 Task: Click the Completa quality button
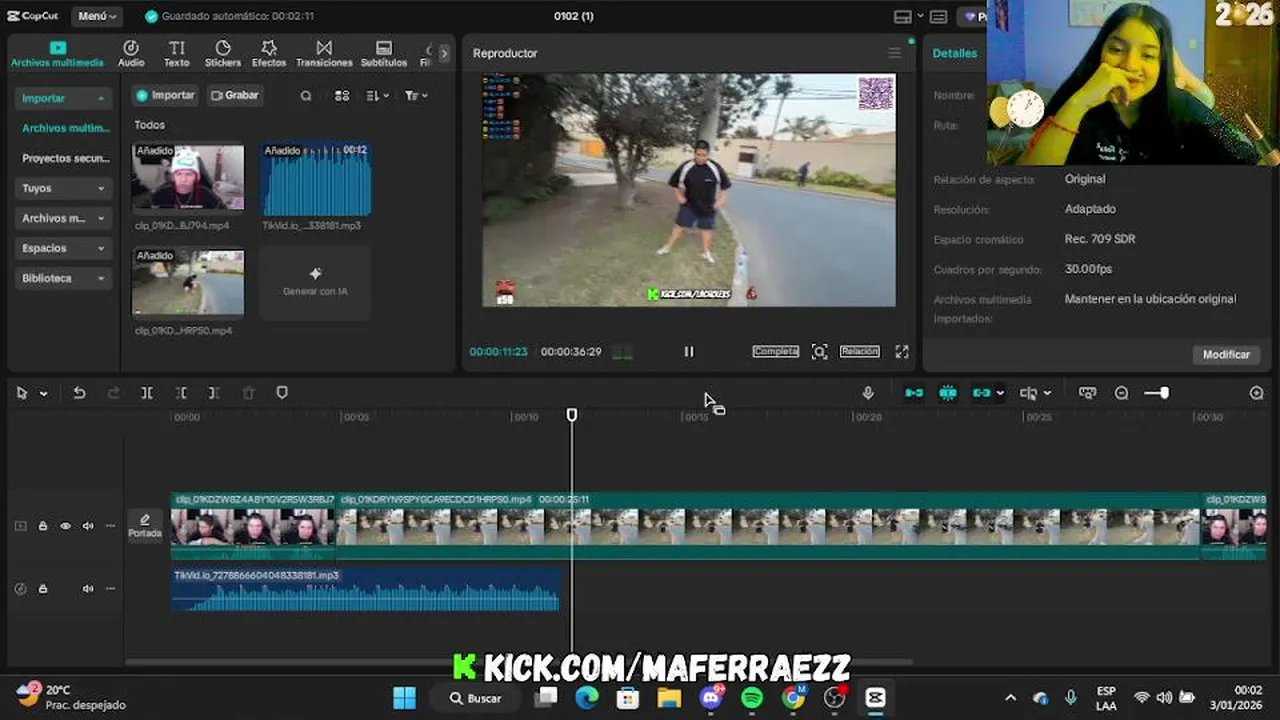776,352
